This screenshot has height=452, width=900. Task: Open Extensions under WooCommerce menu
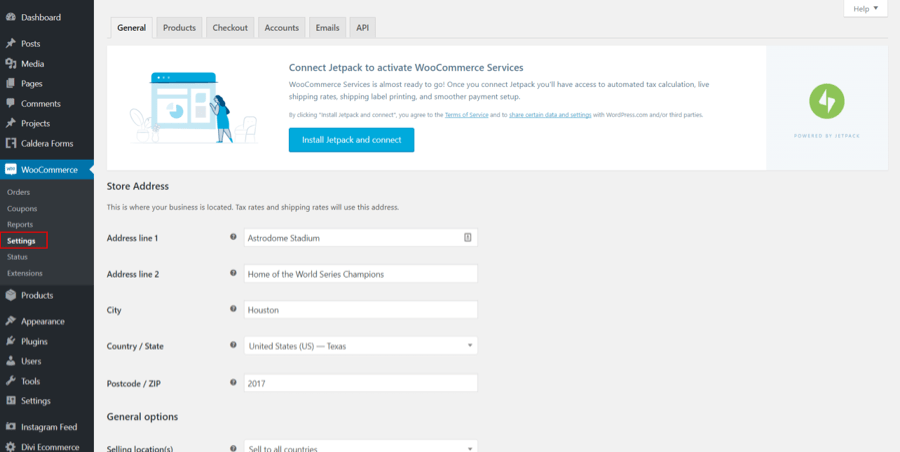coord(25,273)
